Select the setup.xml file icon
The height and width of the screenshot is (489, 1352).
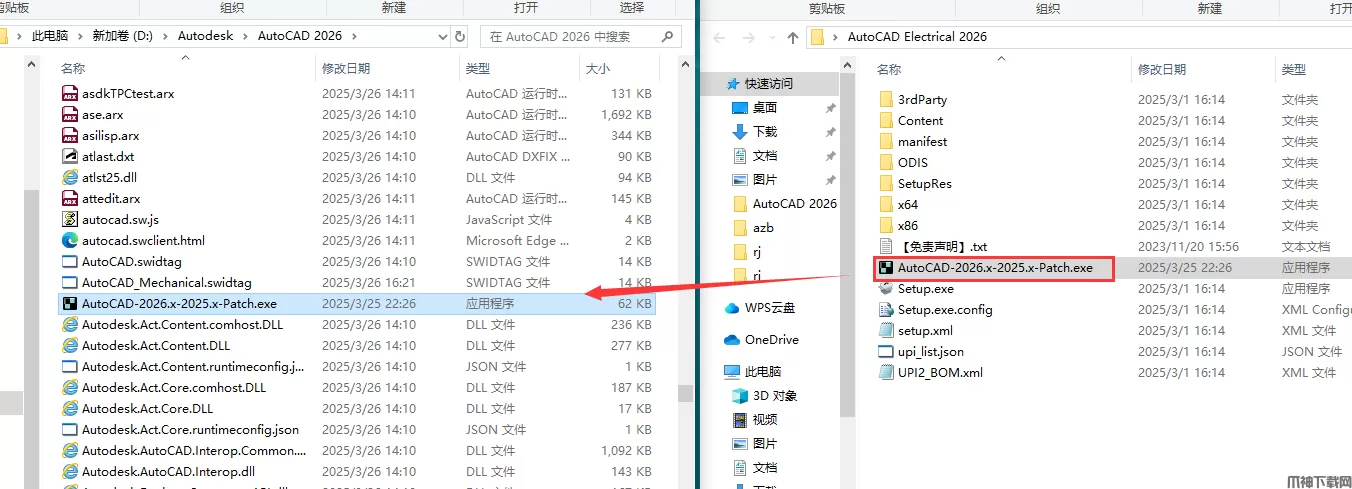coord(886,330)
